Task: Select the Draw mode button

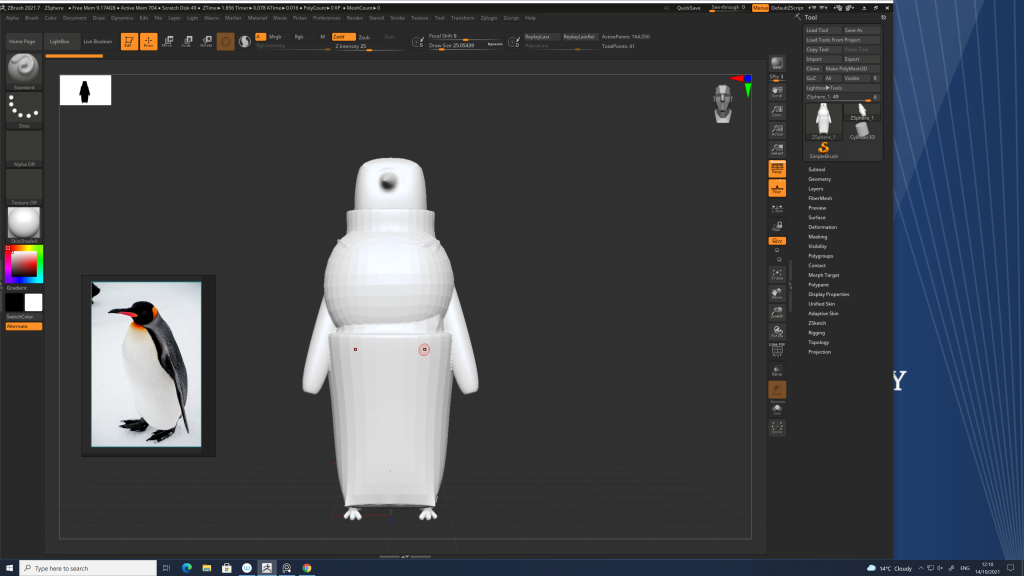Action: [148, 41]
